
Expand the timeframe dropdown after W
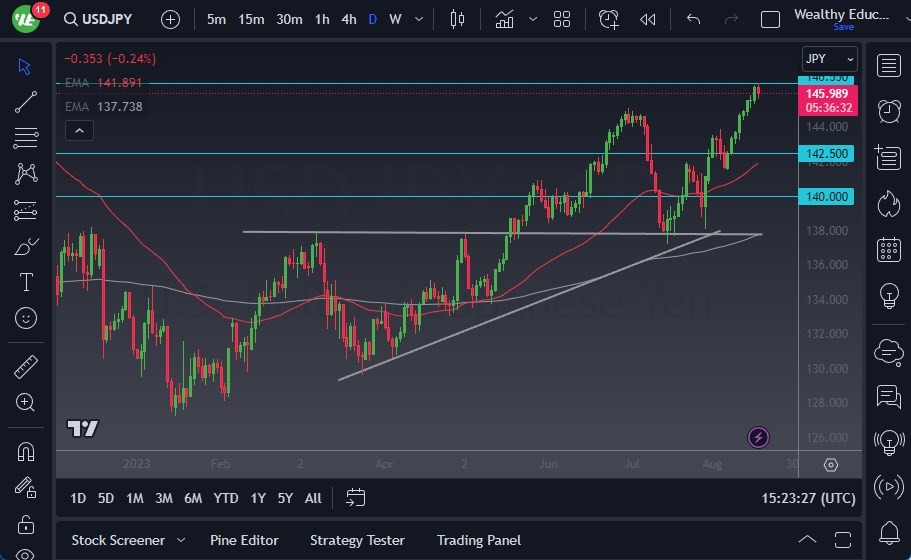click(x=421, y=19)
